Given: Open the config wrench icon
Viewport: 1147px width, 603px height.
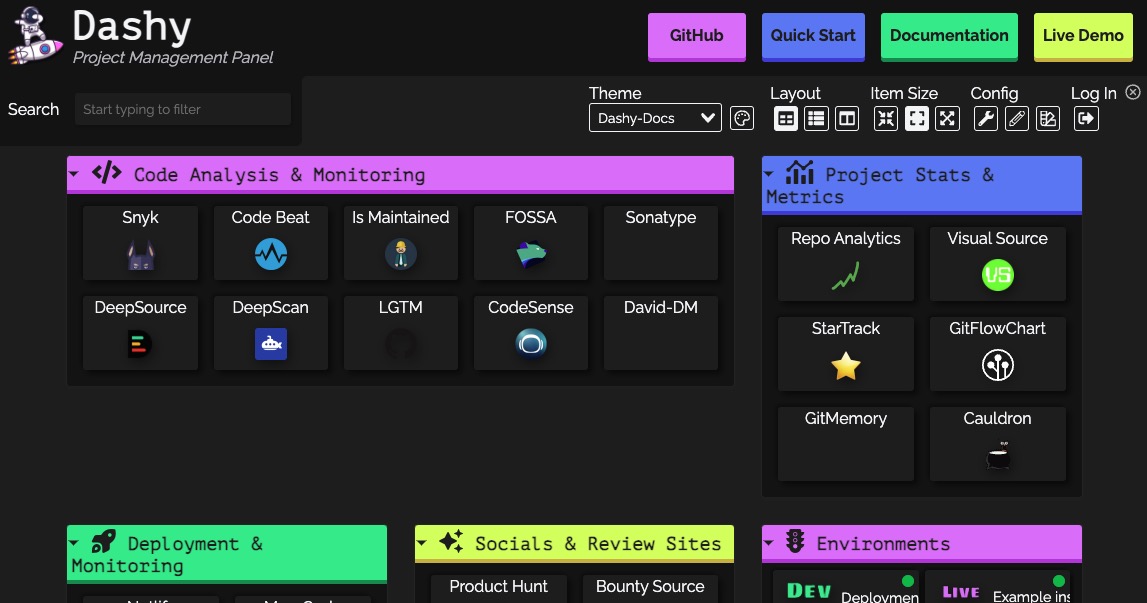Looking at the screenshot, I should coord(986,118).
